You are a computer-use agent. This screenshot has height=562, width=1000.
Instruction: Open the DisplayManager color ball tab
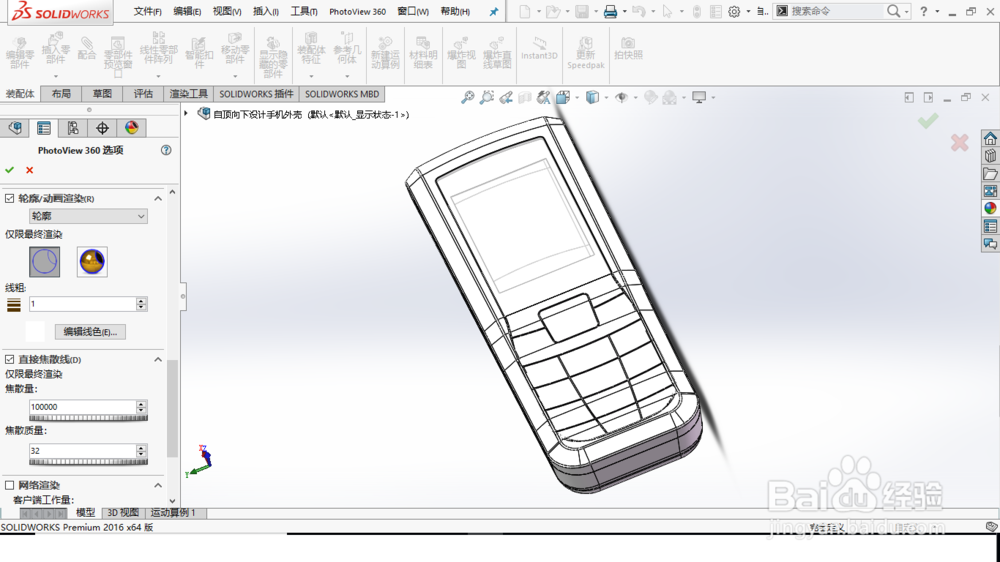(x=131, y=128)
